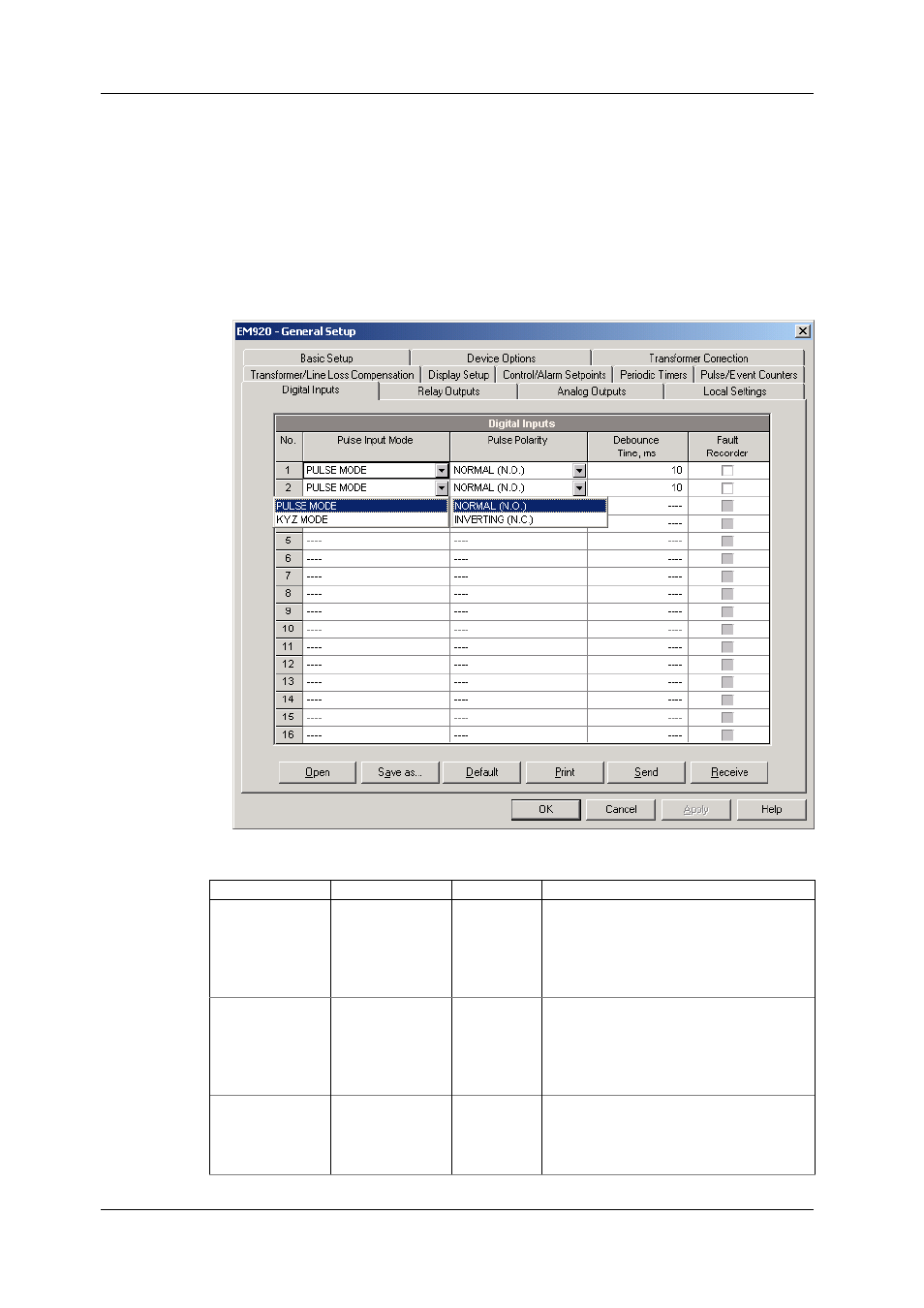Select row number 5 in Digital Inputs
Viewport: 924px width, 1308px height.
coord(288,541)
